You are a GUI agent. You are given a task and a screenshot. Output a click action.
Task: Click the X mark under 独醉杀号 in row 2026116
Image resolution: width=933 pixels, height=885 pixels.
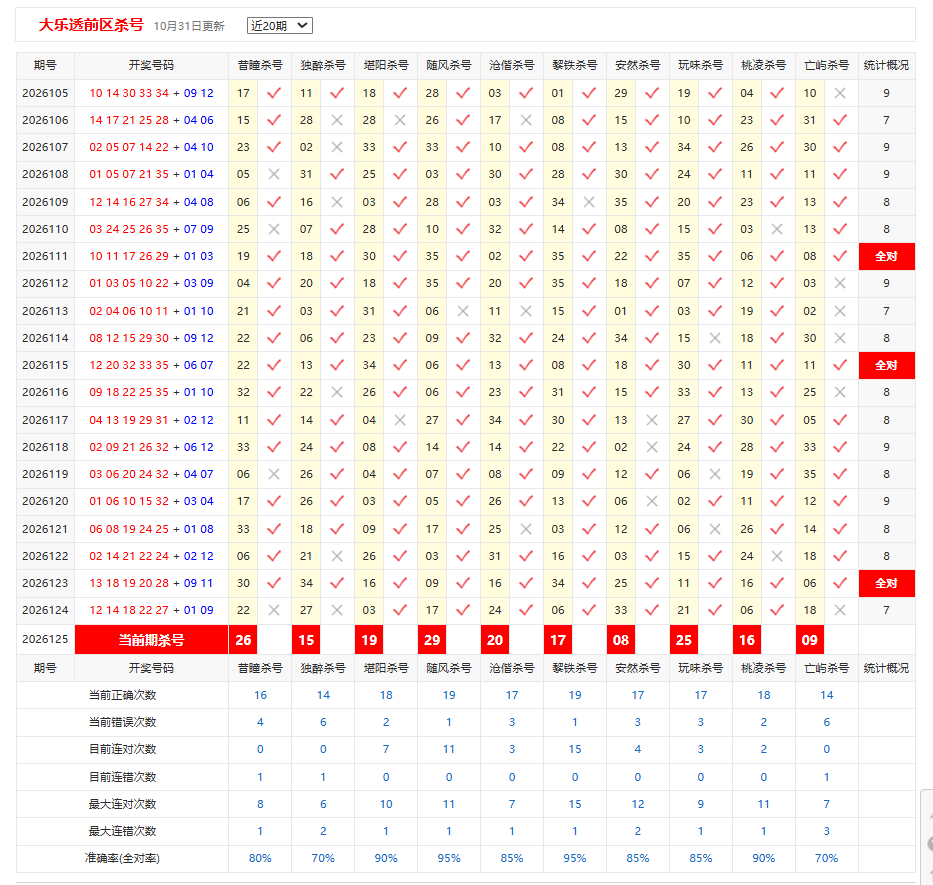(x=337, y=392)
